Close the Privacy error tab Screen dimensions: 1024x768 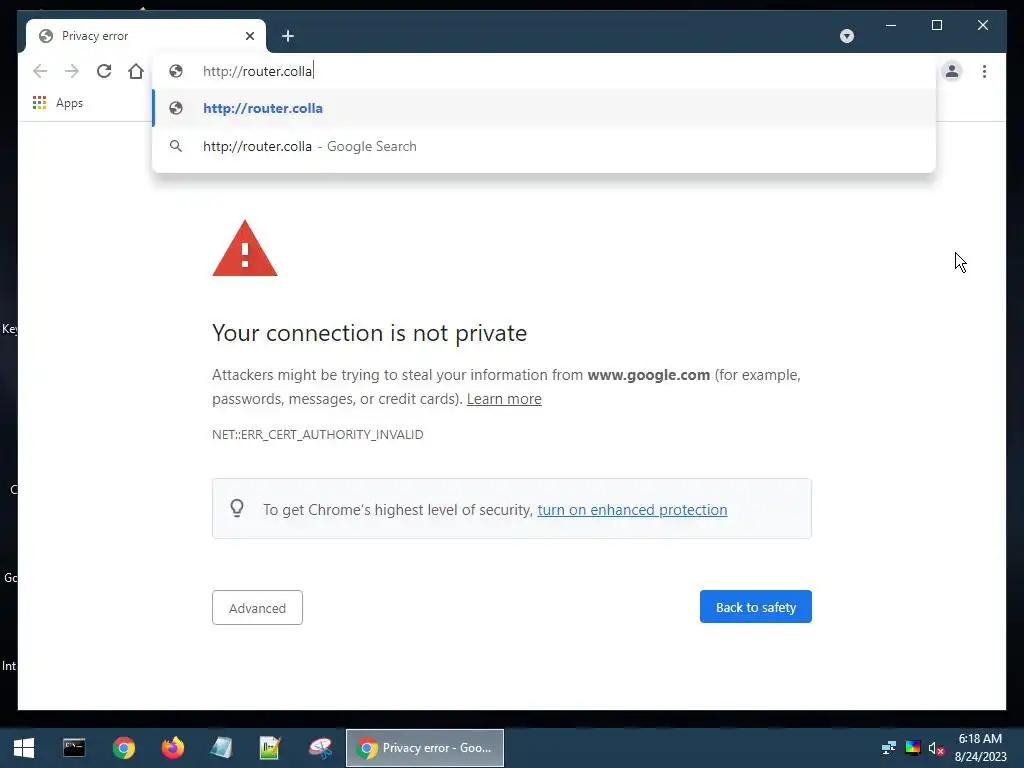tap(249, 36)
